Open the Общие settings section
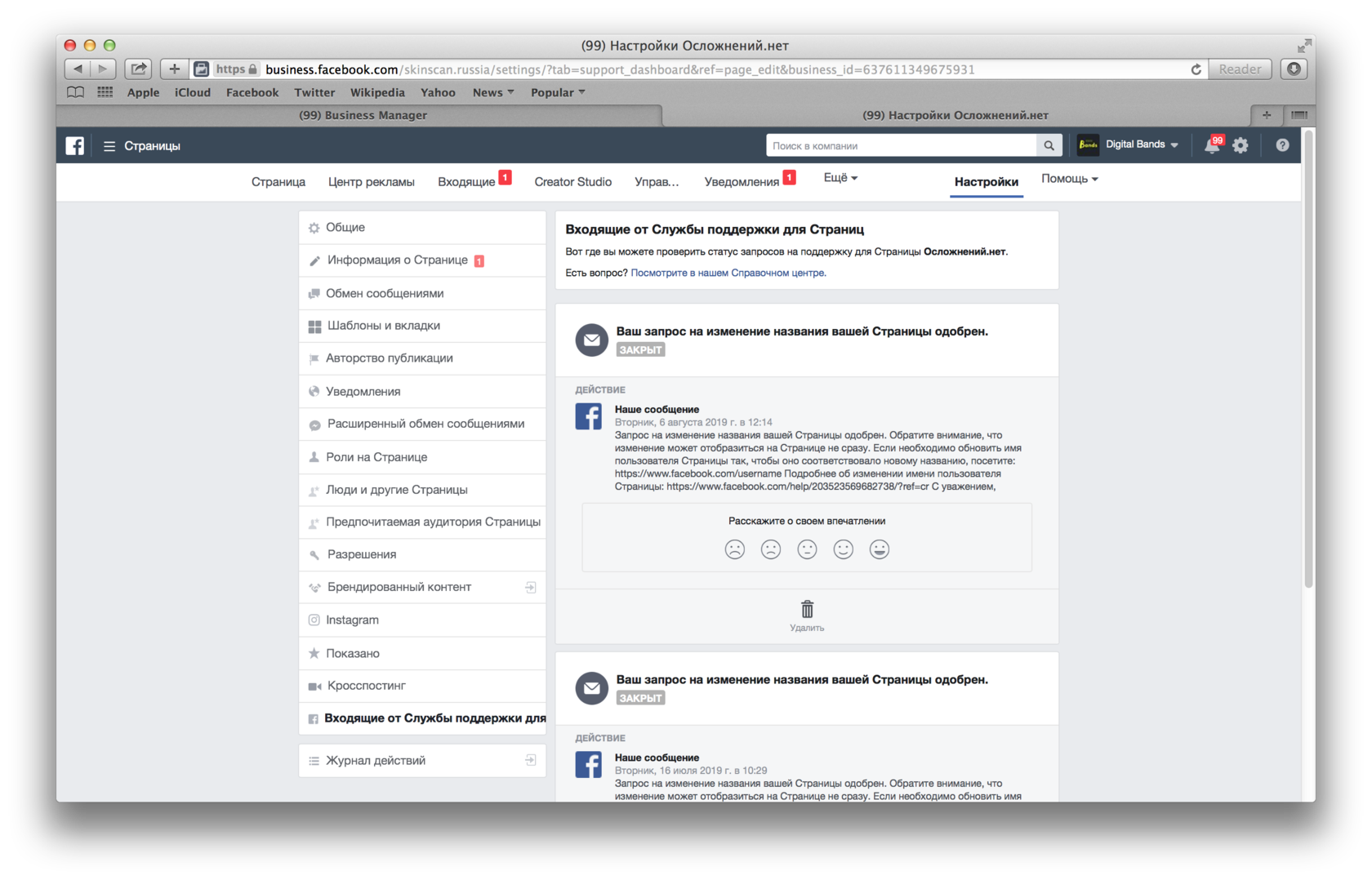 click(422, 228)
